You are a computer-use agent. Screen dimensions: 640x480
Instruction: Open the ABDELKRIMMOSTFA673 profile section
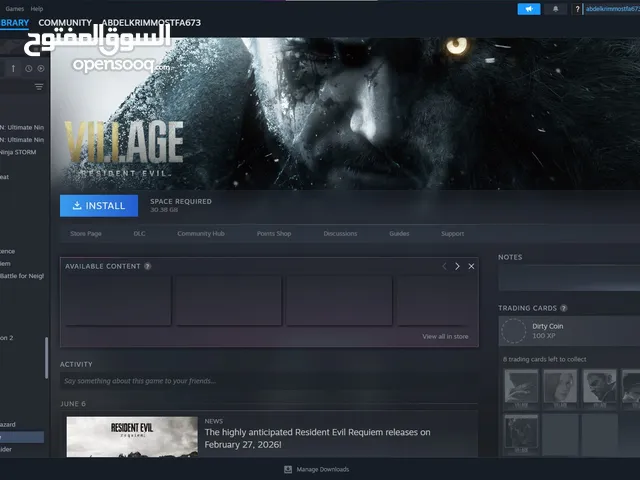(151, 23)
